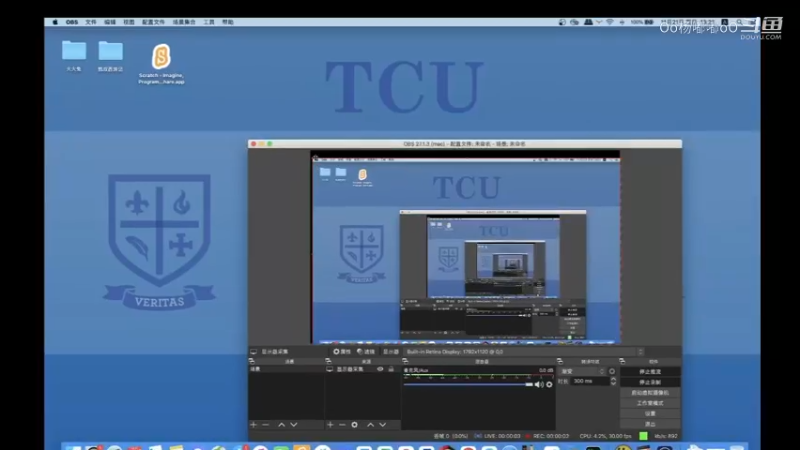Image resolution: width=800 pixels, height=450 pixels.
Task: Open the 编辑 (Edit) menu
Action: coord(110,22)
